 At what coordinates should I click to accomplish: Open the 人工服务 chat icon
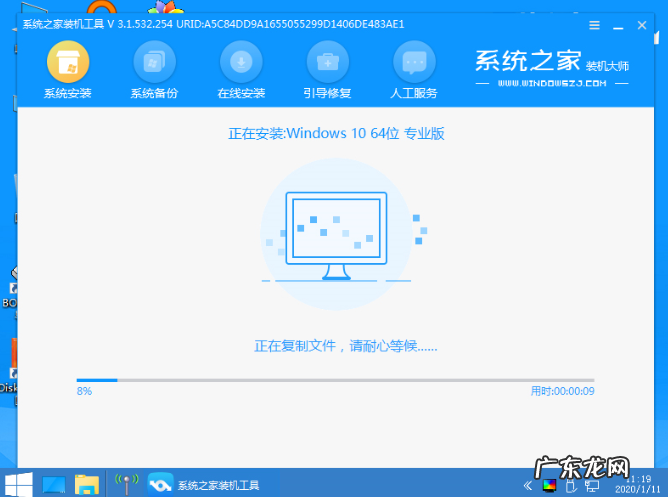coord(414,62)
